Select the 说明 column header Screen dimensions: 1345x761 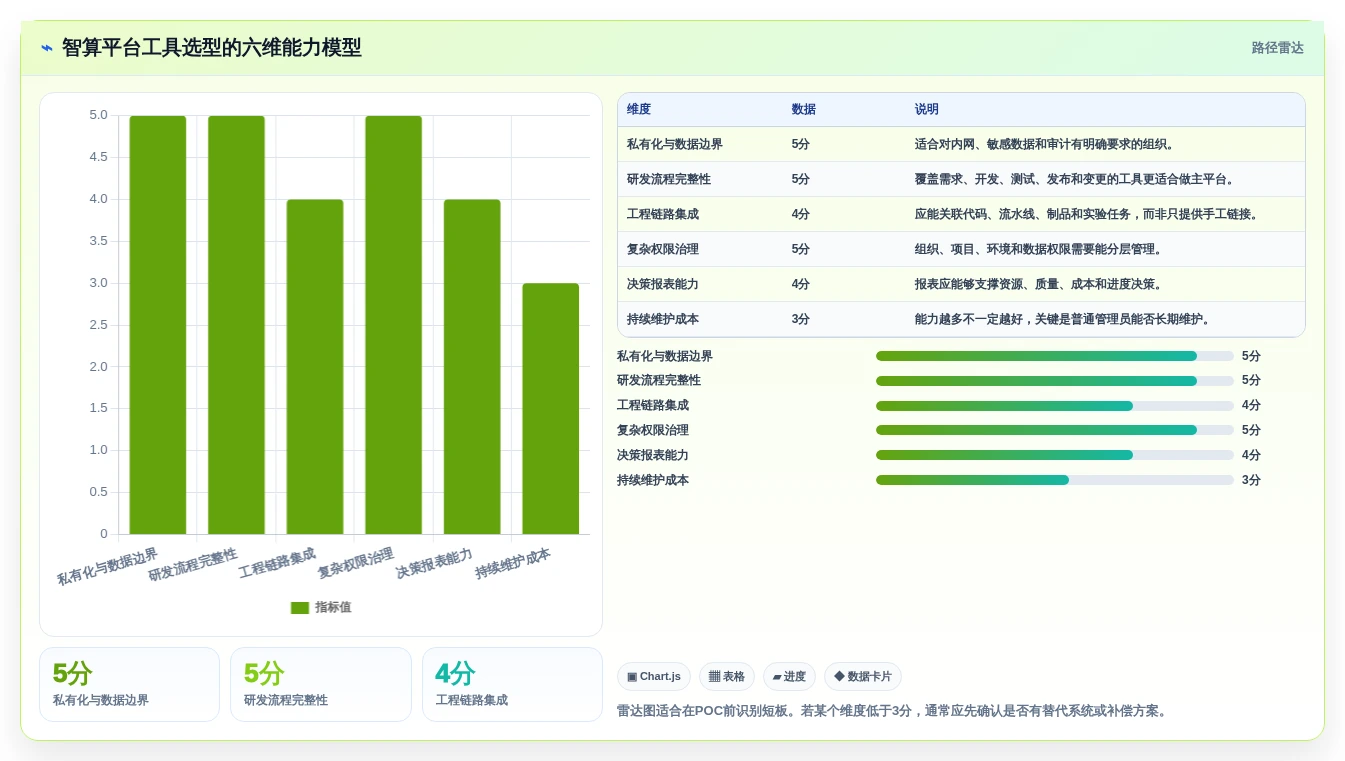point(927,110)
